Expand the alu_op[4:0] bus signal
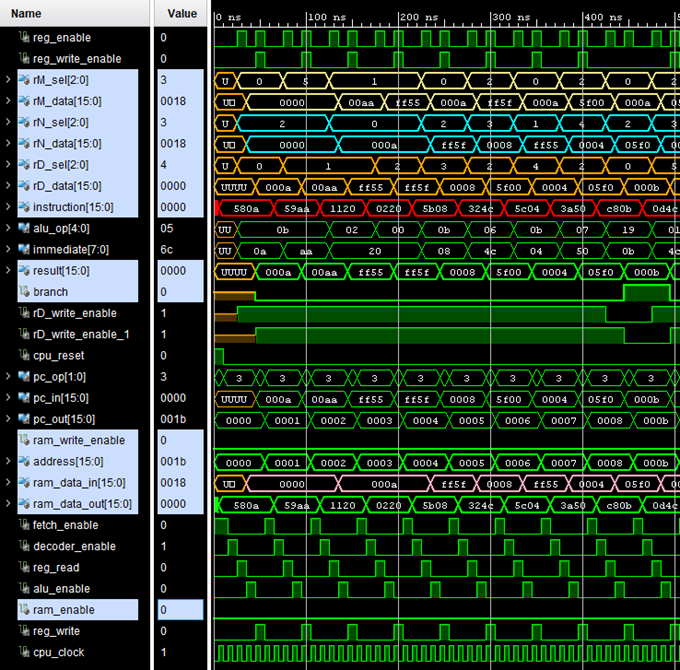The height and width of the screenshot is (670, 680). 8,228
